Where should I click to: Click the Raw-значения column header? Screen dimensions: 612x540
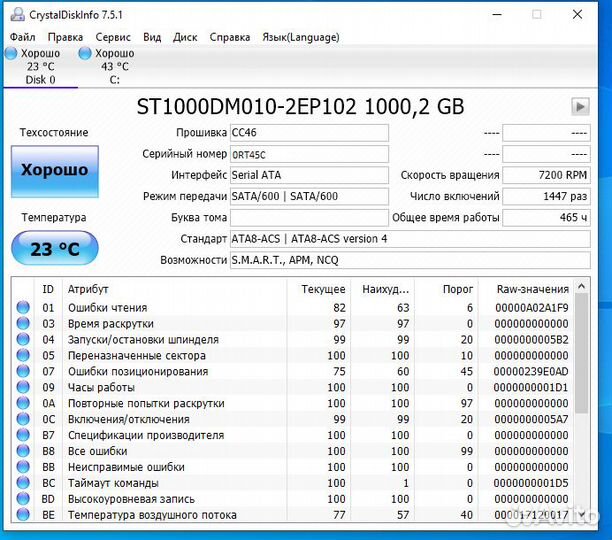pyautogui.click(x=526, y=289)
